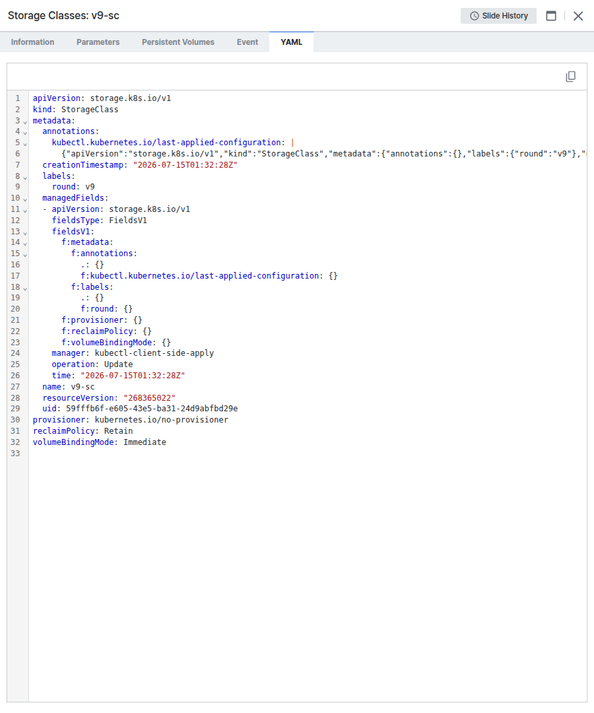594x713 pixels.
Task: Click the time value on line 26
Action: (x=133, y=376)
